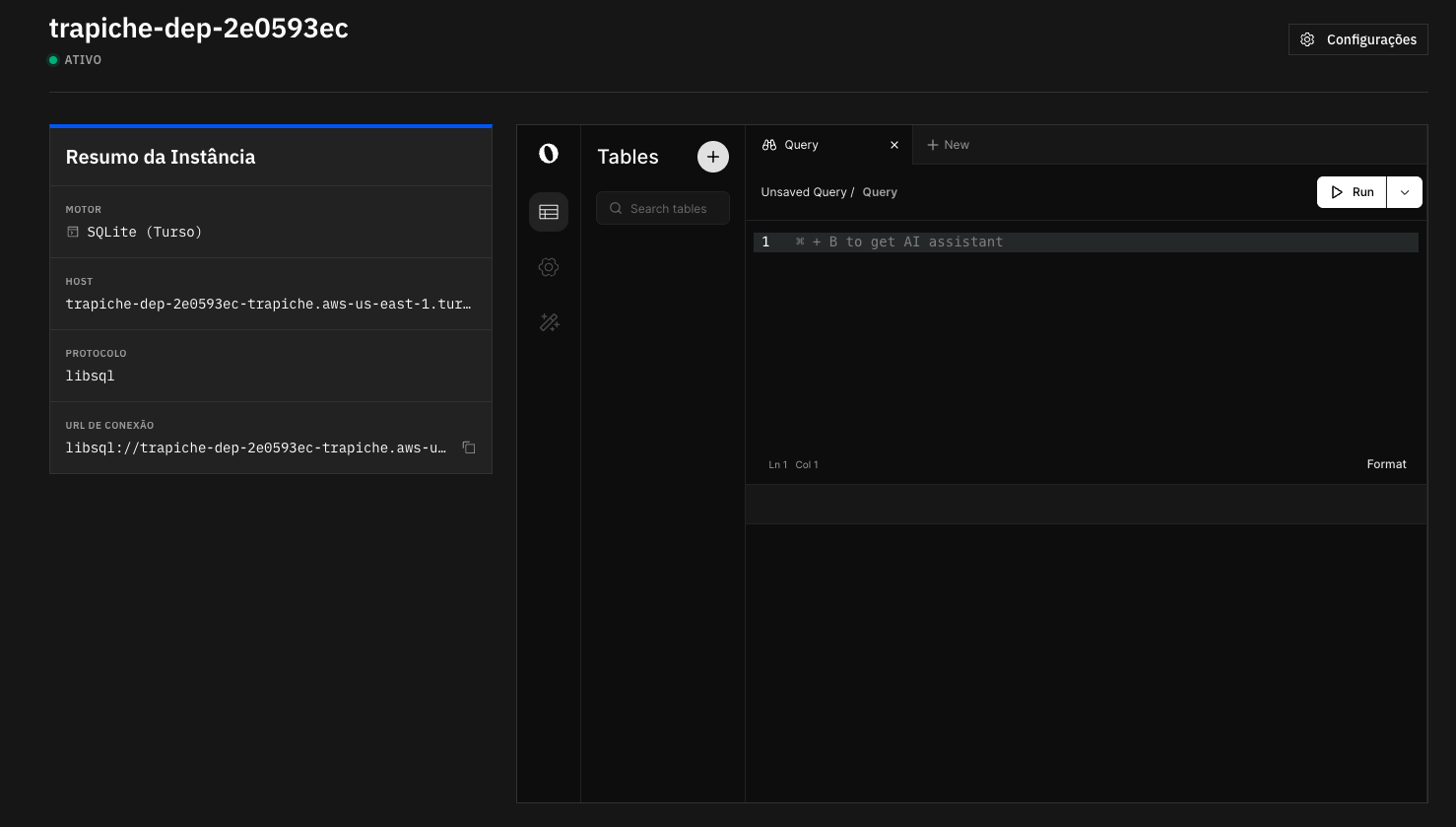1456x827 pixels.
Task: Close the Query tab
Action: [894, 145]
